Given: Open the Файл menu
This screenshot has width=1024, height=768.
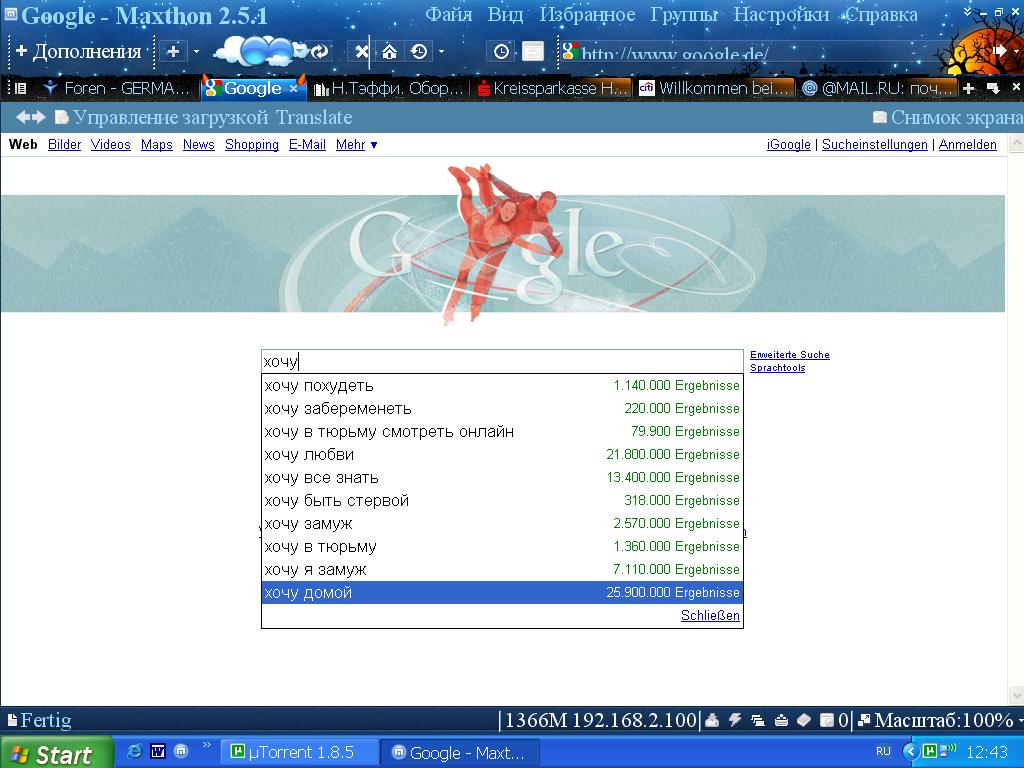Looking at the screenshot, I should point(449,14).
